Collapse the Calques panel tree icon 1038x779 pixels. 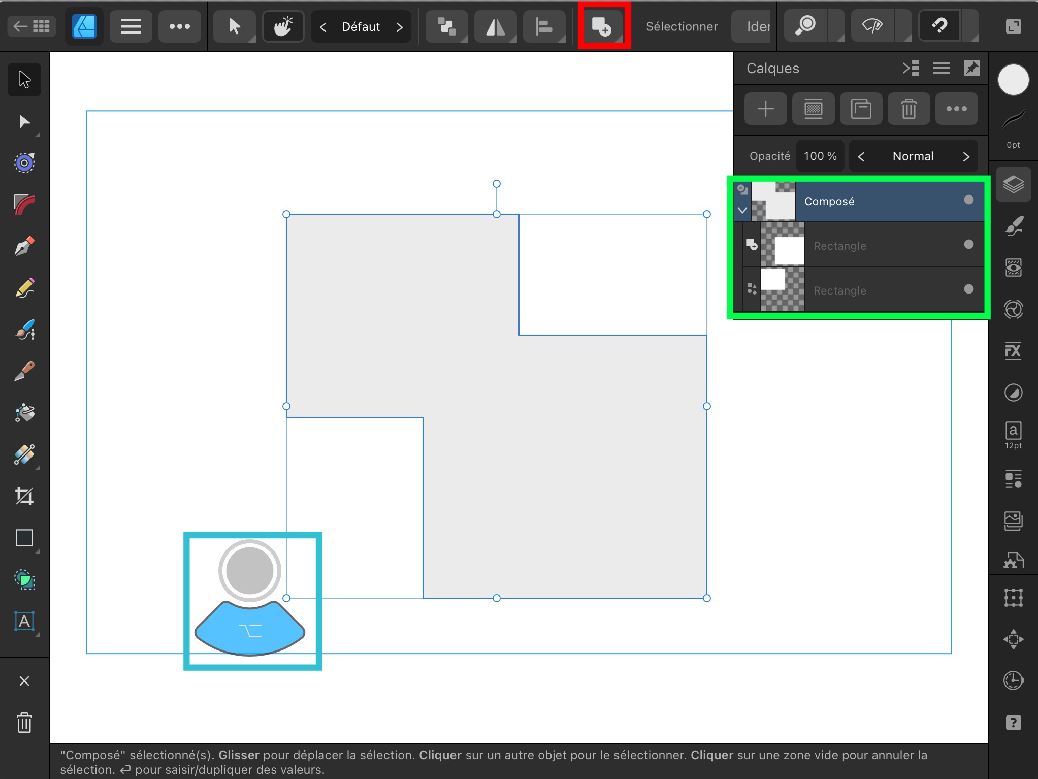911,68
